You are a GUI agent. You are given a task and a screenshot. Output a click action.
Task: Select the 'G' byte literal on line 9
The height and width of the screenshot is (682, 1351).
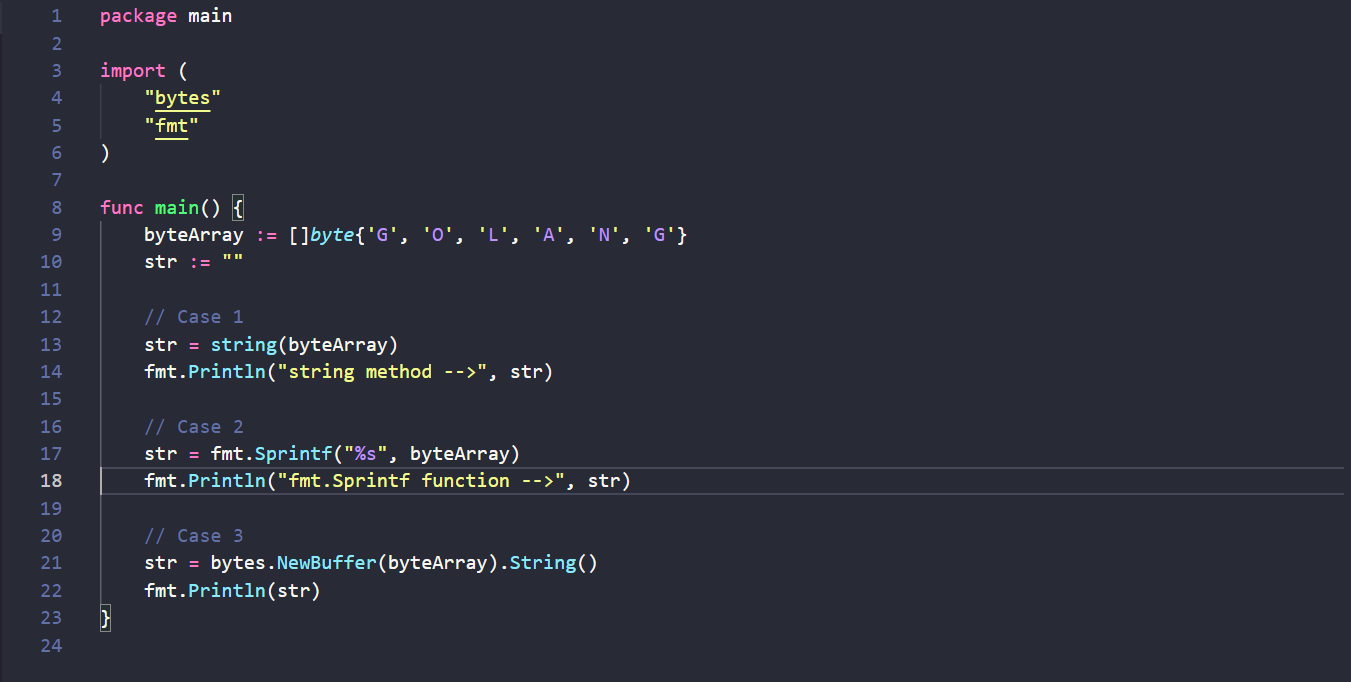coord(381,234)
